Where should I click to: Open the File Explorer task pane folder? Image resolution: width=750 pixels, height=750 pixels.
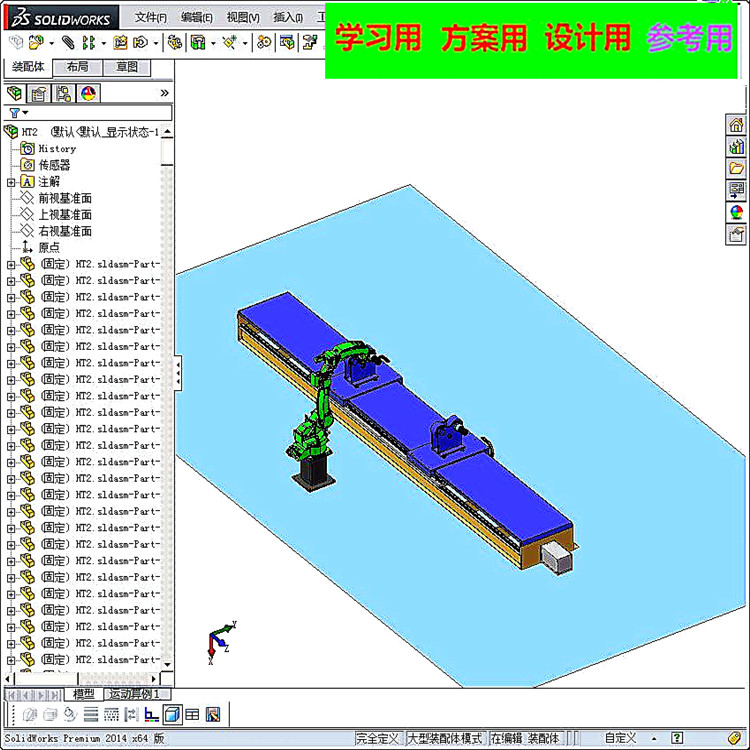[736, 168]
